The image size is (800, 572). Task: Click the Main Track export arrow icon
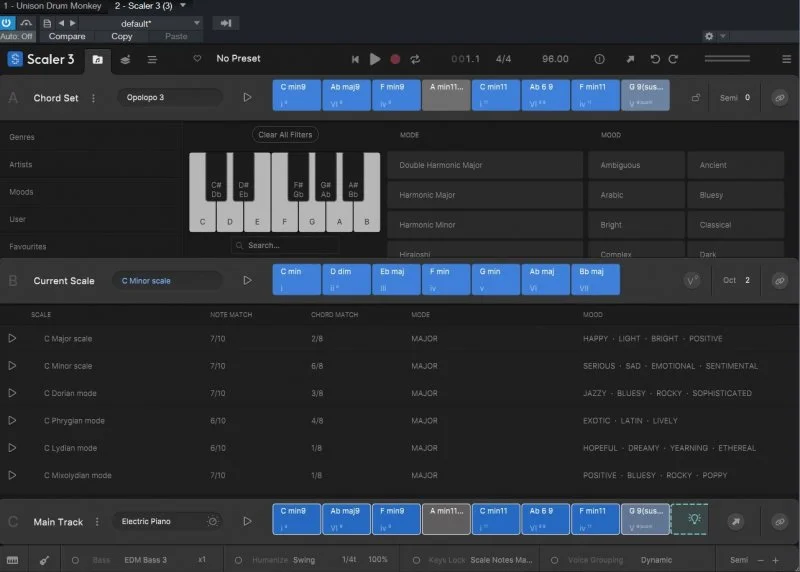coord(736,521)
